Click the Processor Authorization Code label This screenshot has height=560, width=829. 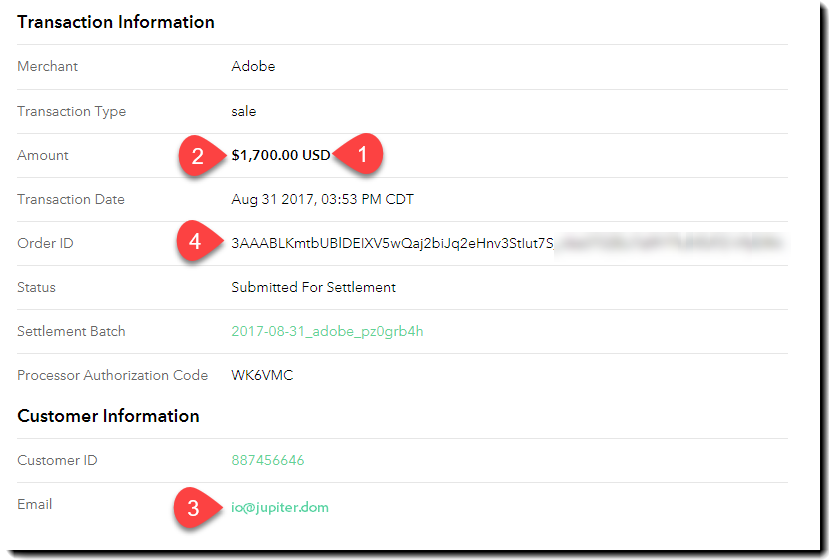112,375
